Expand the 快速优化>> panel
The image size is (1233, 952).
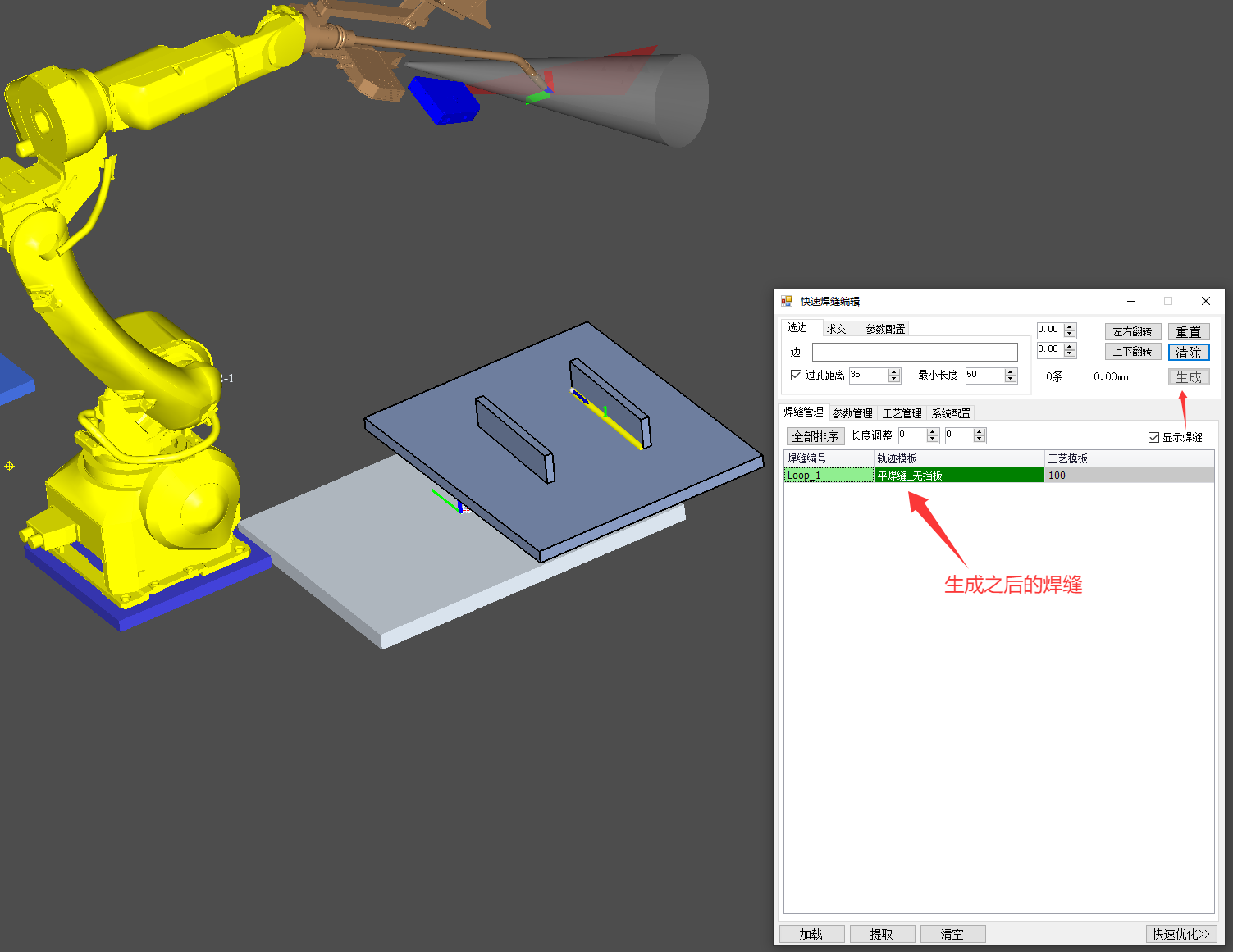point(1180,934)
